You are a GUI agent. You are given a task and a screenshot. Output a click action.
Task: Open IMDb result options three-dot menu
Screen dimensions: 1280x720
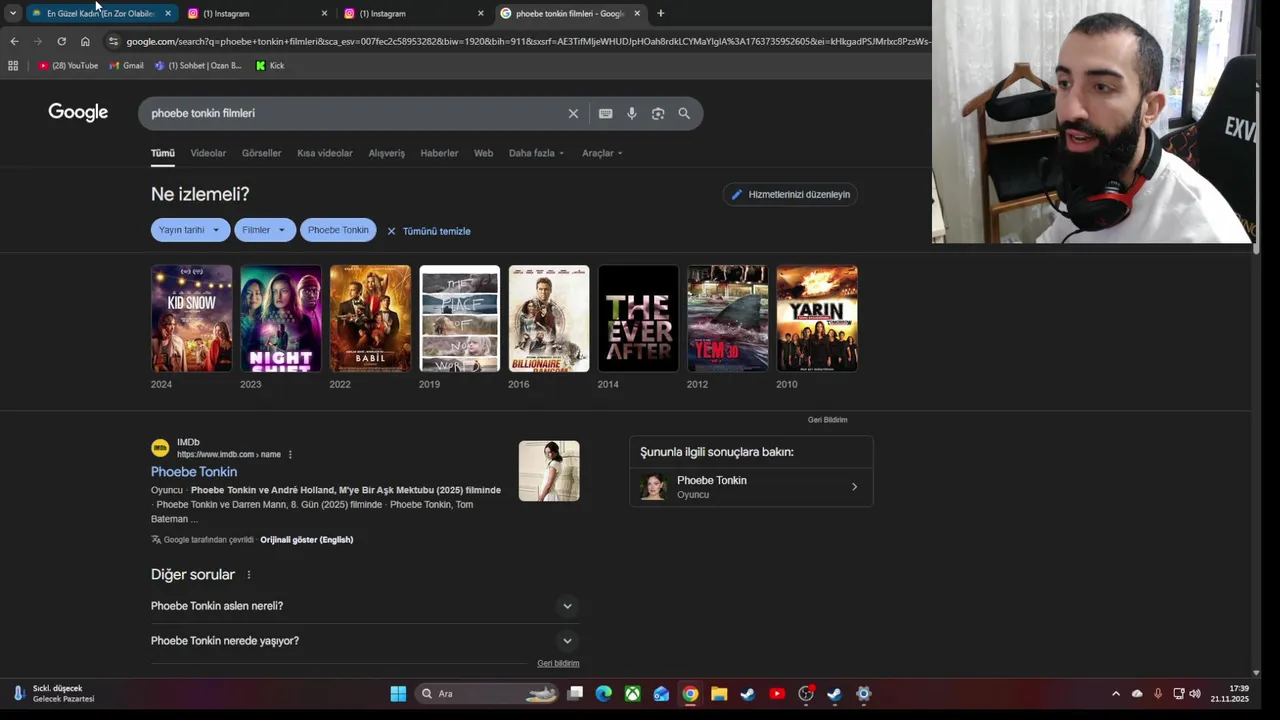click(290, 455)
